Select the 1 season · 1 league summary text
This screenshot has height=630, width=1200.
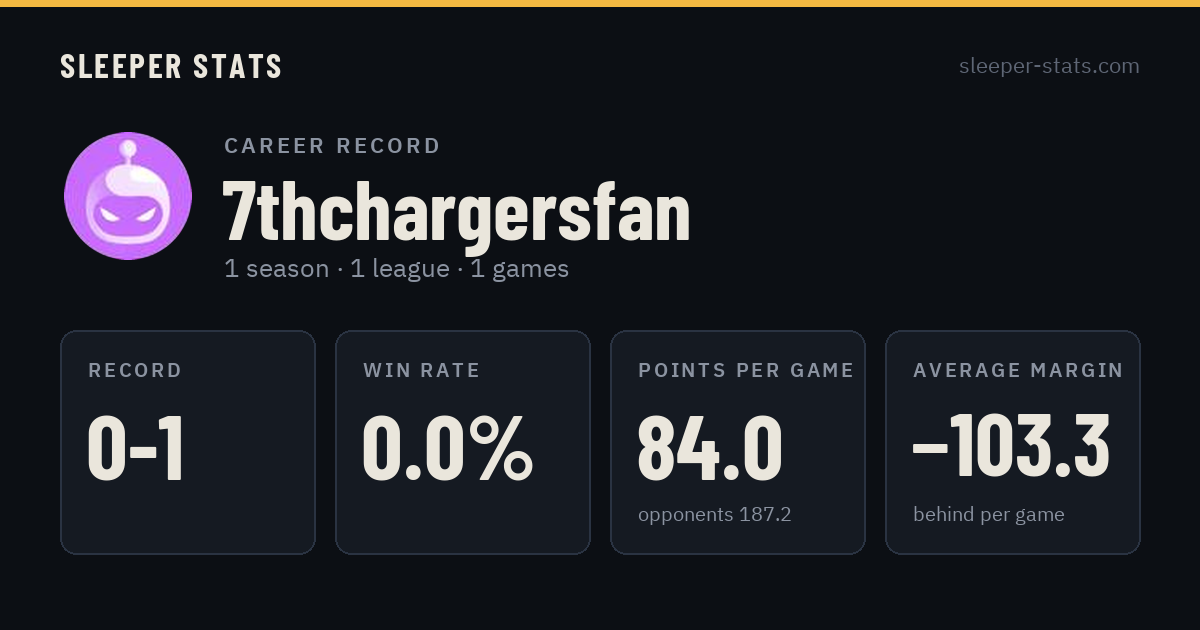(x=396, y=269)
